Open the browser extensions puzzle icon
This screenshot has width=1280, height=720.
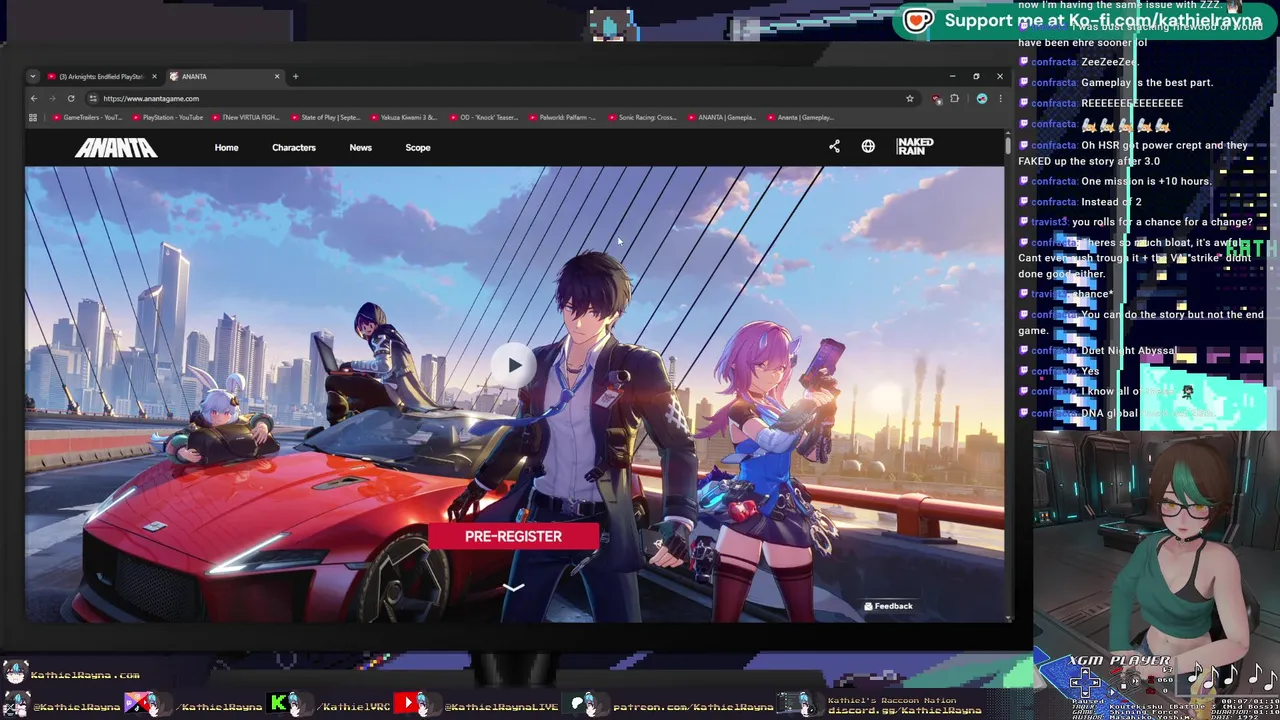[x=954, y=98]
